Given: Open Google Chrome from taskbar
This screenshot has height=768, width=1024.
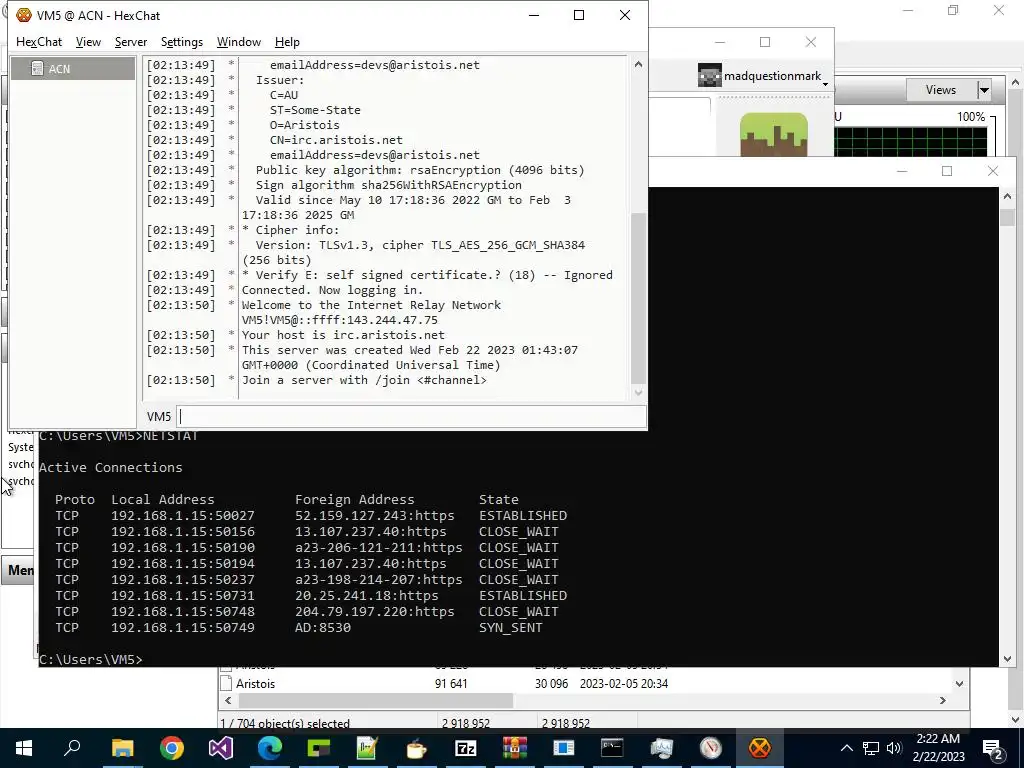Looking at the screenshot, I should point(172,748).
